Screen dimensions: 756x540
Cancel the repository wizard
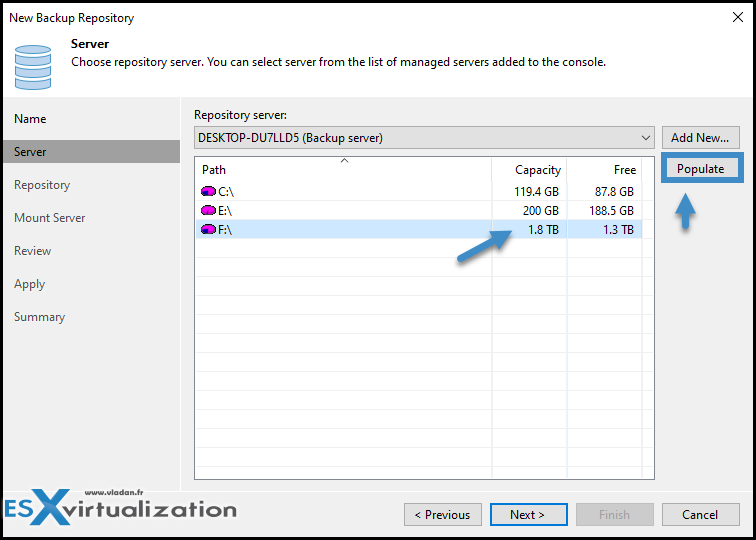(x=701, y=515)
